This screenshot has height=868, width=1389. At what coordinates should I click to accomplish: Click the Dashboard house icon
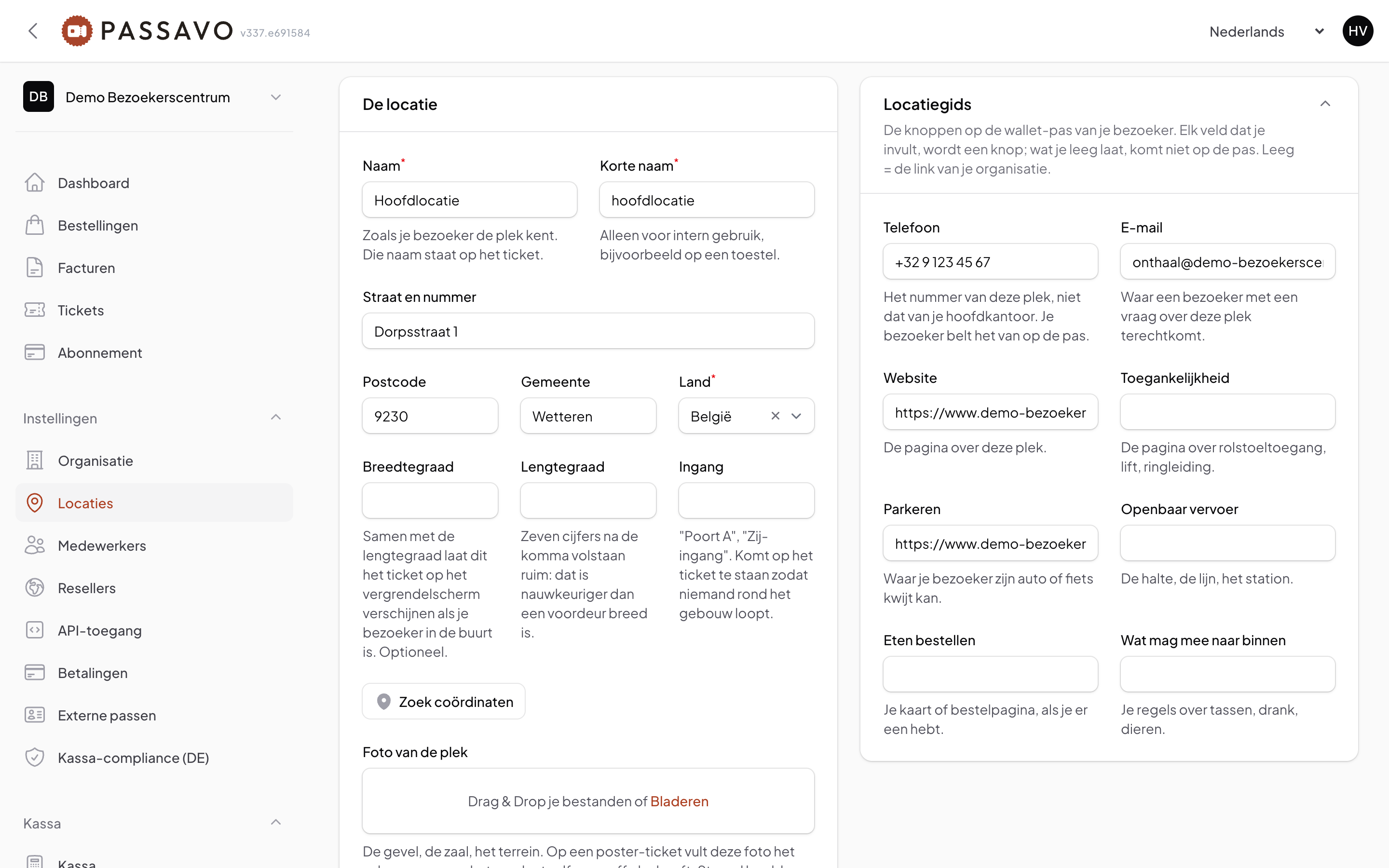(x=34, y=183)
